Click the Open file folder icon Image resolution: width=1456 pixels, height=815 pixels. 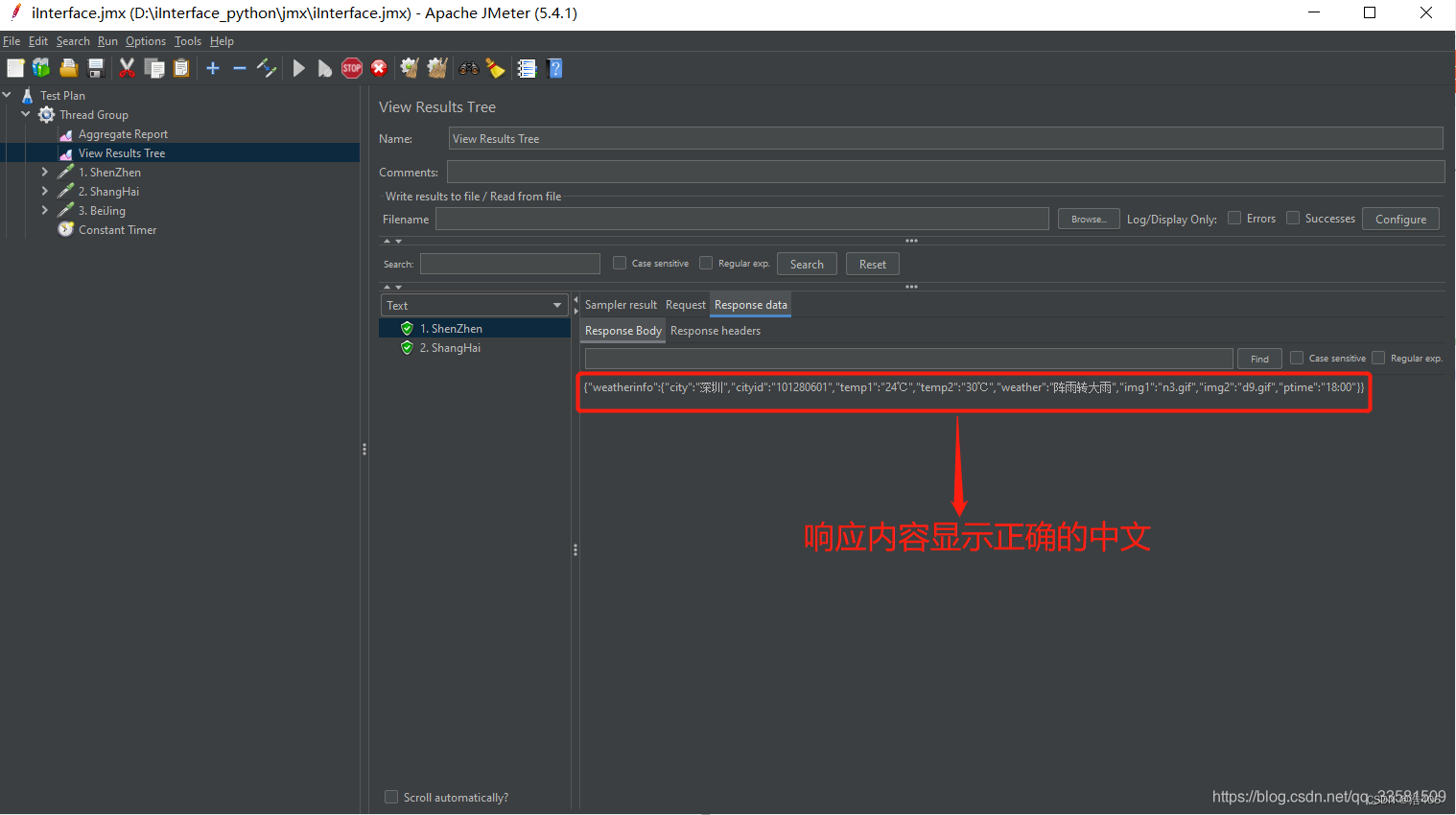68,68
